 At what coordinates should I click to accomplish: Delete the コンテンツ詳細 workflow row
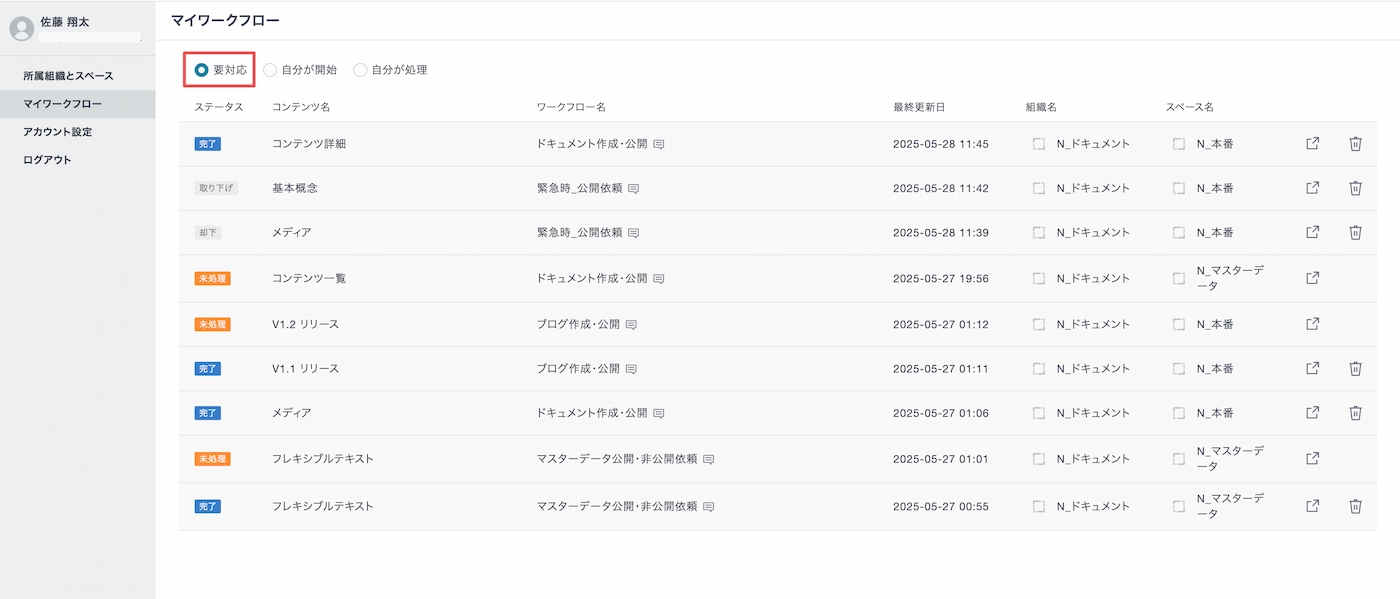[1355, 144]
